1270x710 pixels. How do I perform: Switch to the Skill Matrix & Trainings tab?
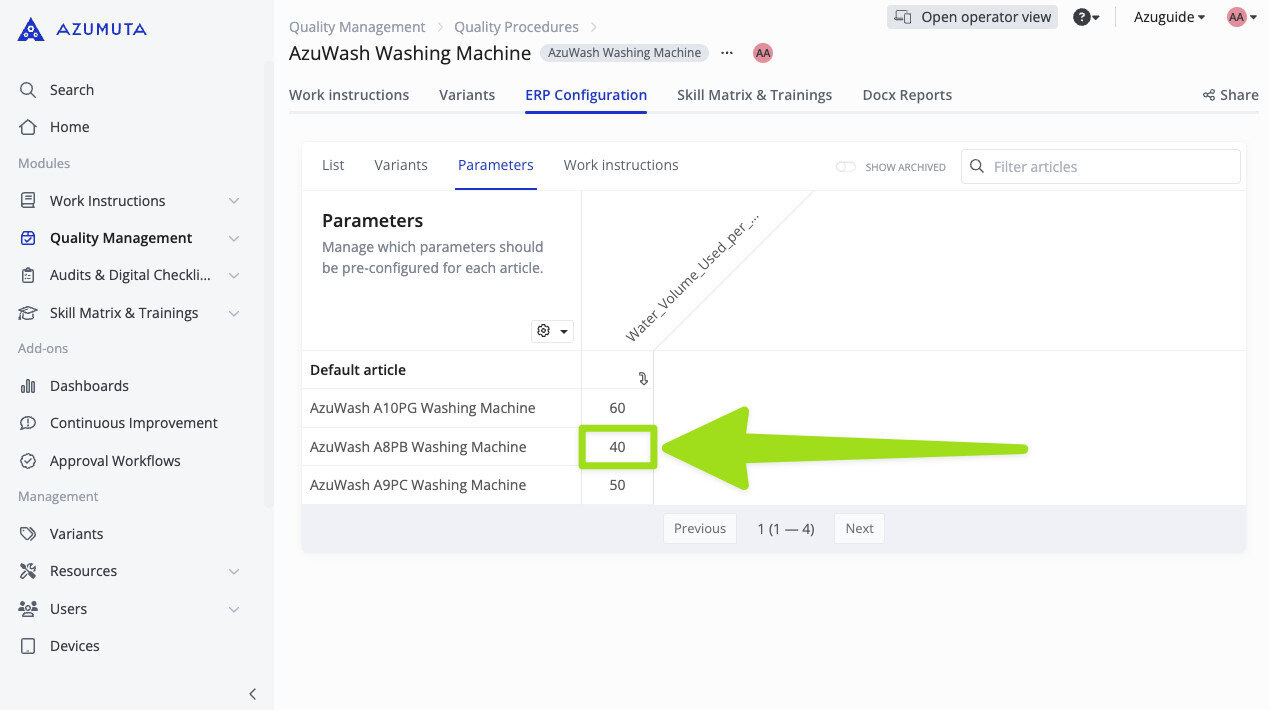pyautogui.click(x=754, y=94)
